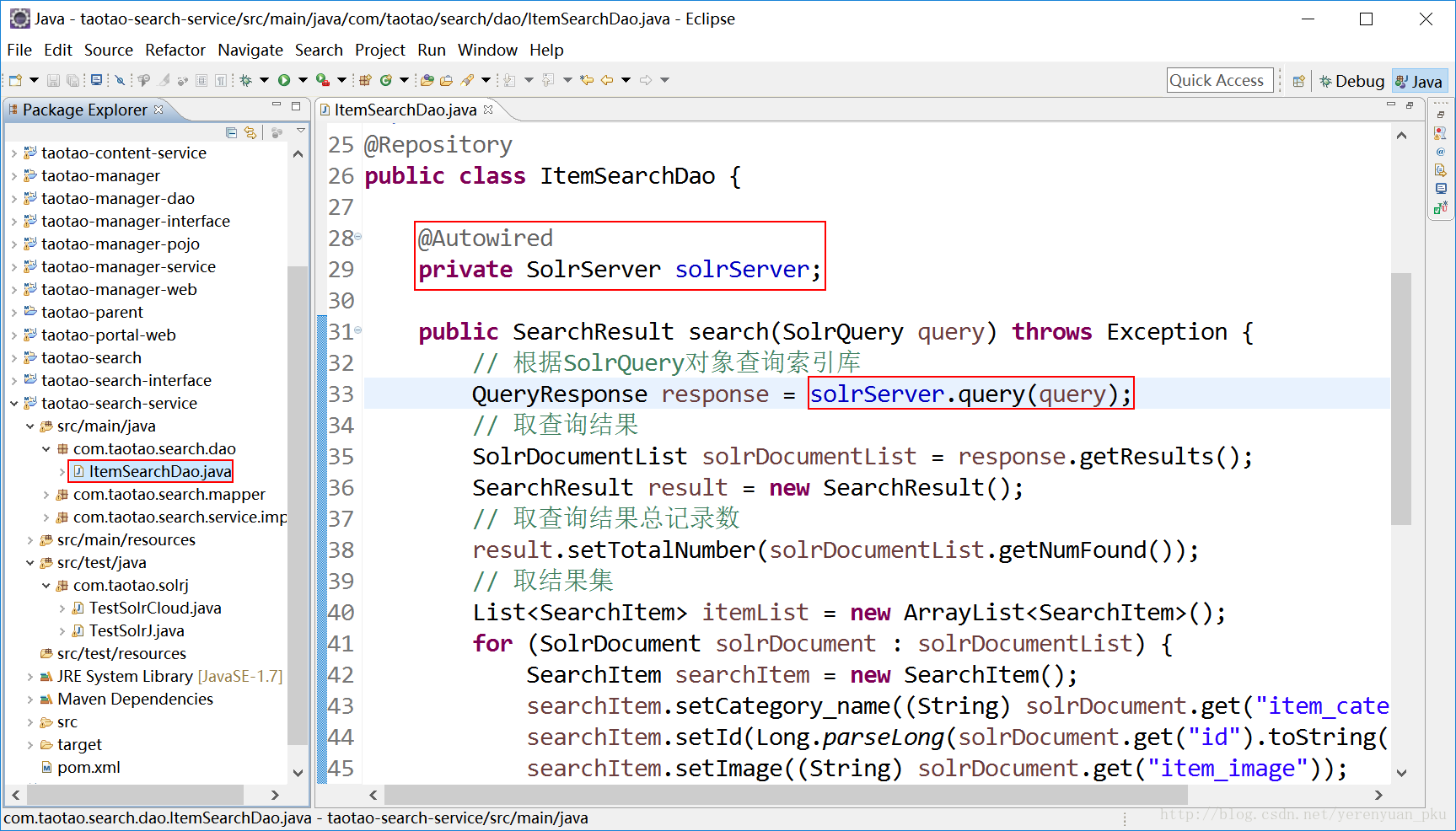Click the New file wizard icon
This screenshot has height=831, width=1456.
[15, 80]
